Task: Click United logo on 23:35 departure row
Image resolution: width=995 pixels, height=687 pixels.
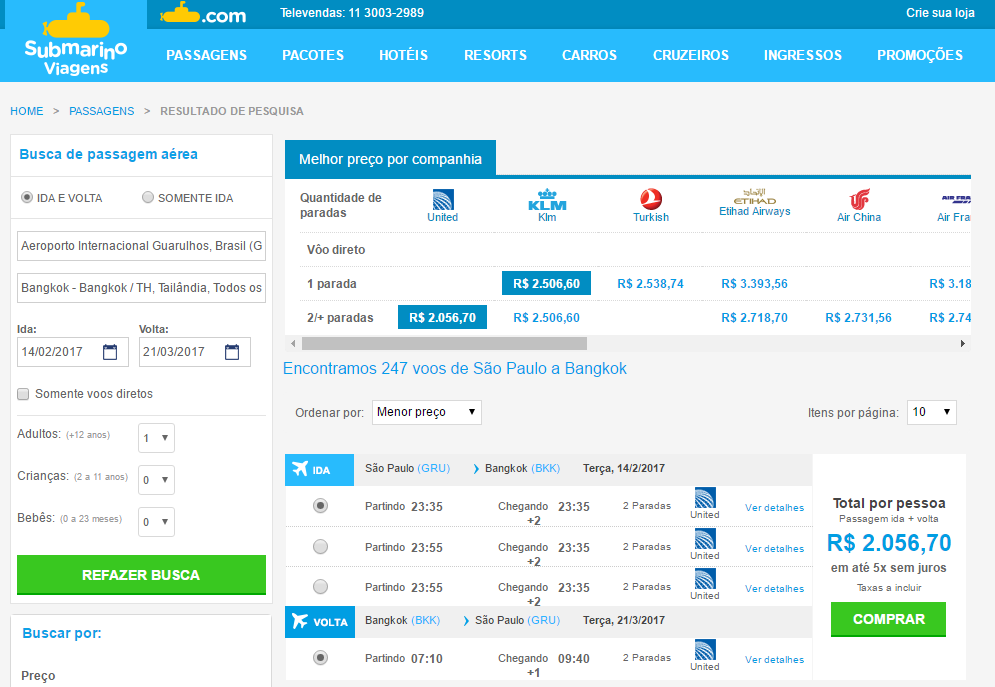Action: coord(705,498)
